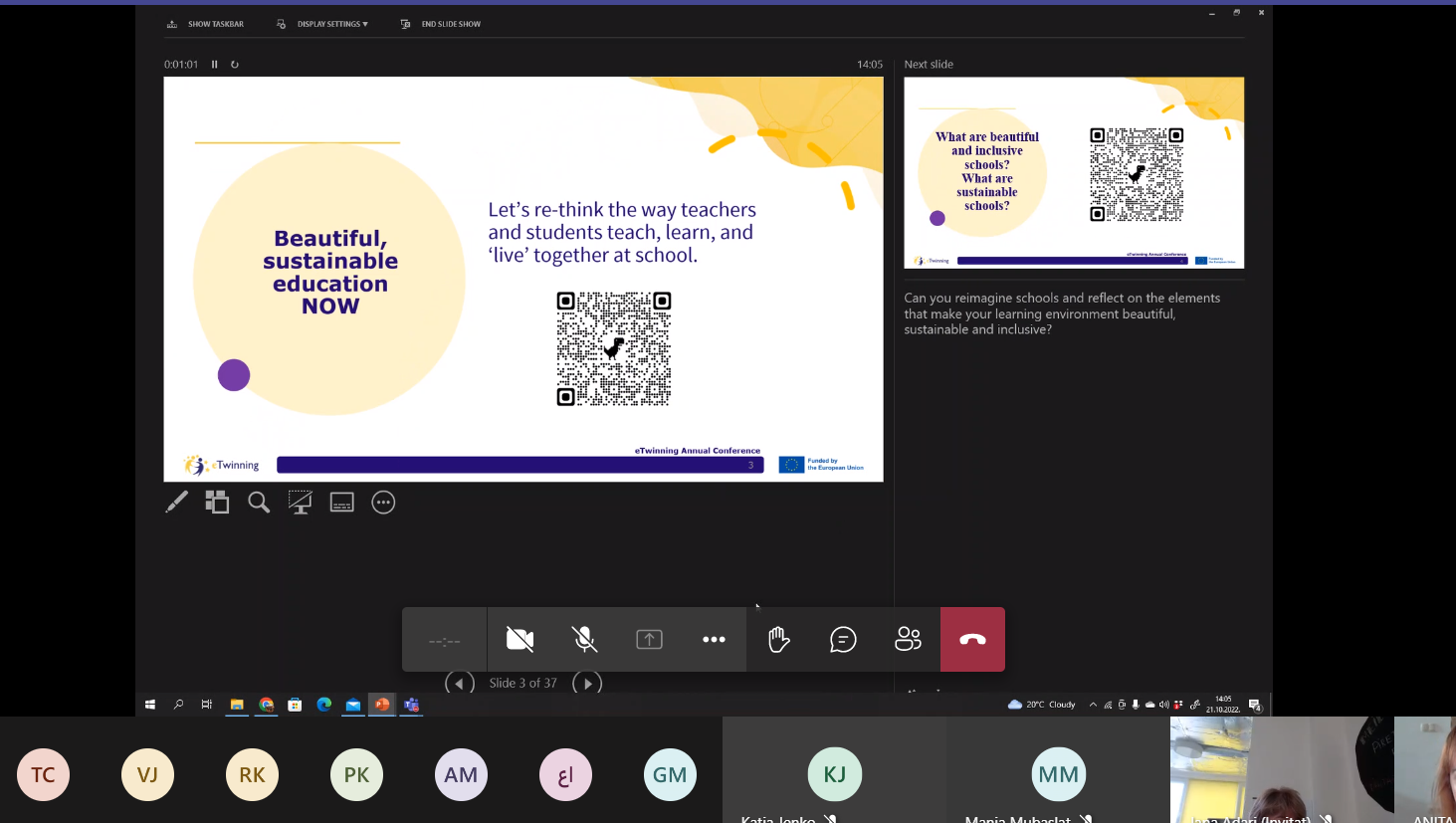Toggle black out slide show

(300, 503)
